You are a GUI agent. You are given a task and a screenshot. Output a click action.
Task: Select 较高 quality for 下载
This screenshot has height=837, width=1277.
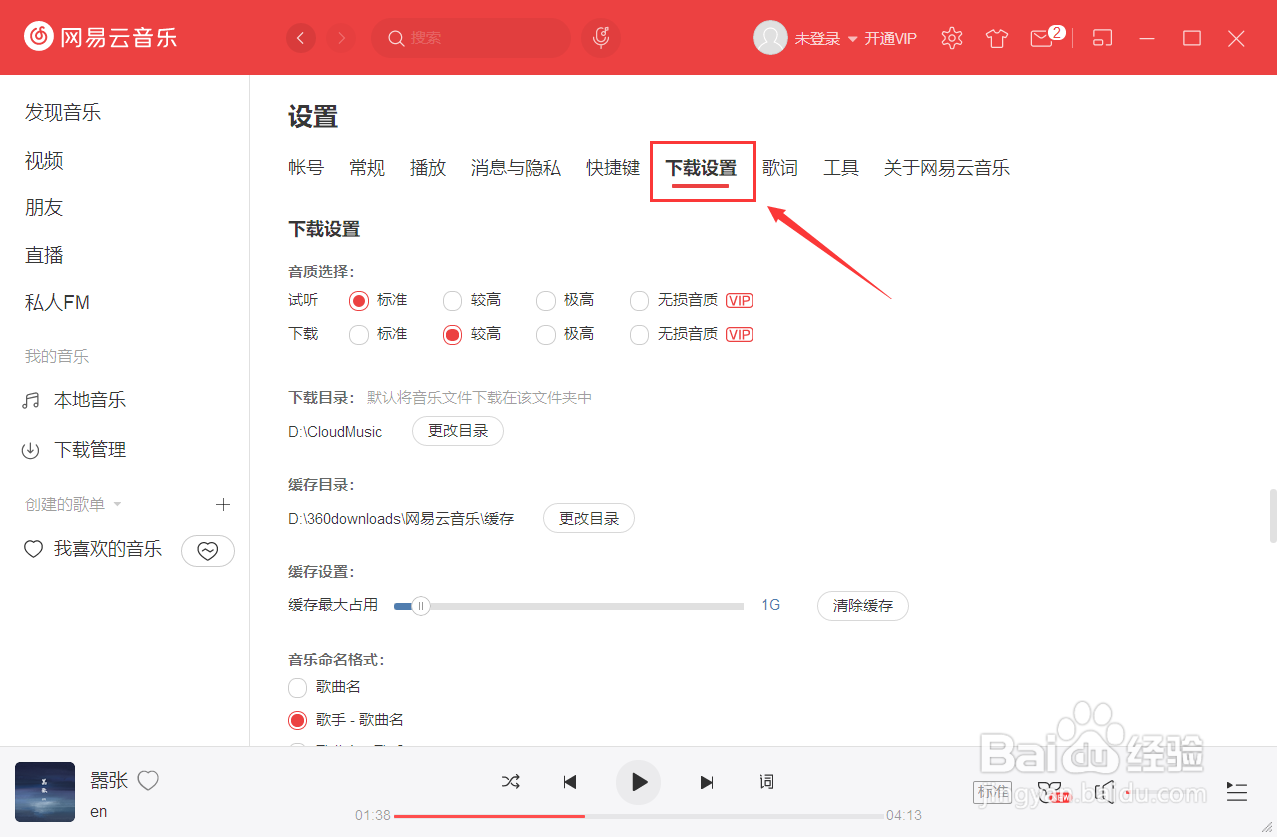(453, 335)
